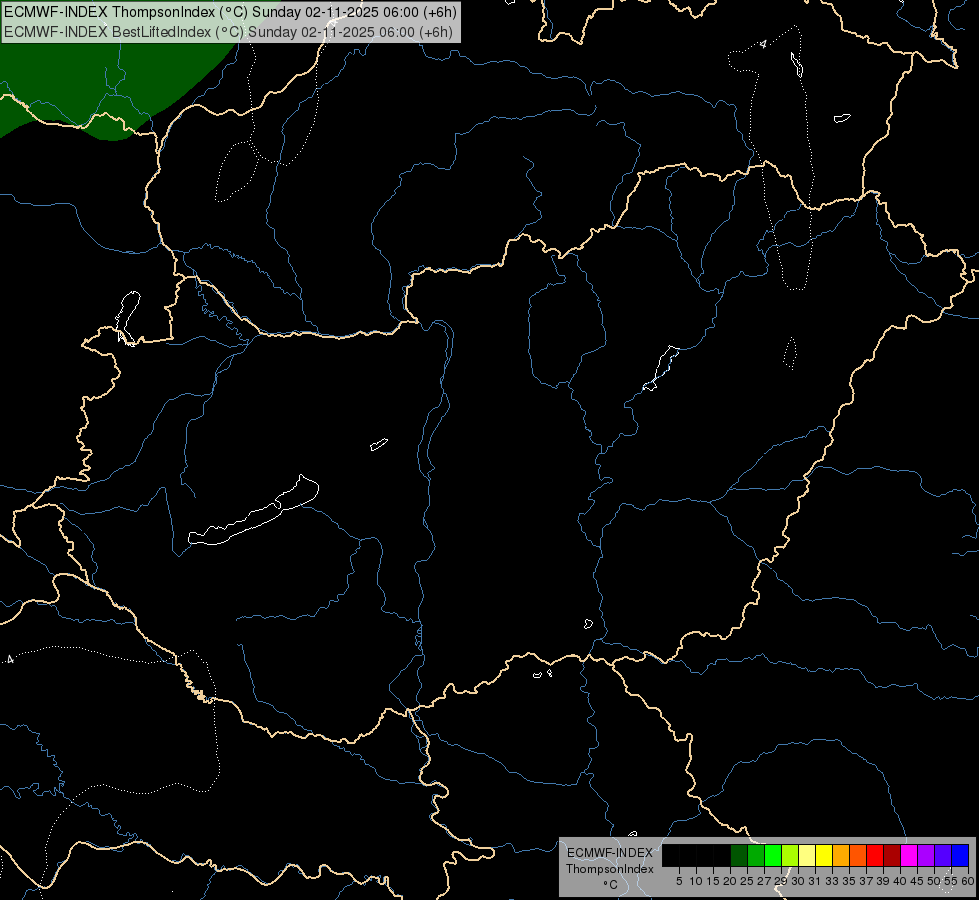979x900 pixels.
Task: Click the red 37–39 legend swatch
Action: (875, 855)
